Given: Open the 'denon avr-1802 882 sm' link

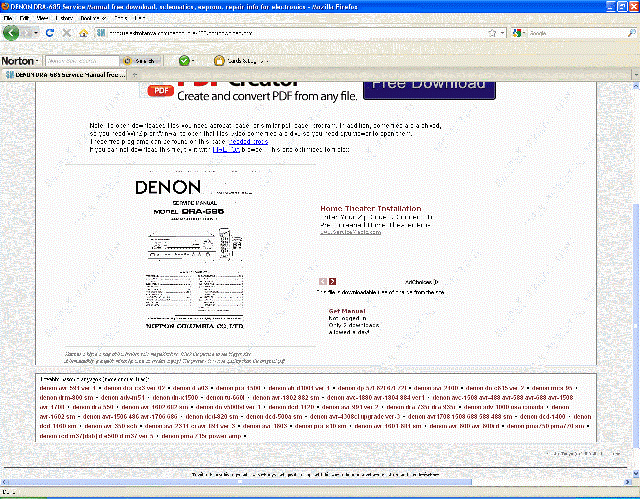Looking at the screenshot, I should tap(286, 397).
